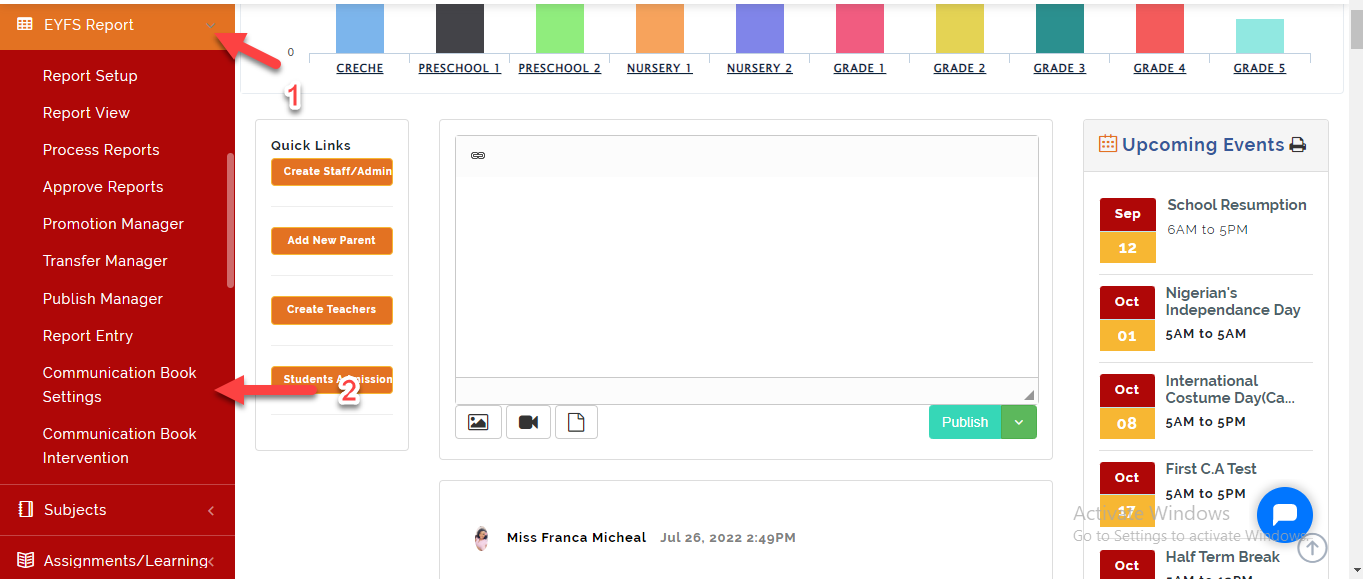1363x579 pixels.
Task: Click the scroll-to-top arrow circle
Action: [x=1313, y=547]
